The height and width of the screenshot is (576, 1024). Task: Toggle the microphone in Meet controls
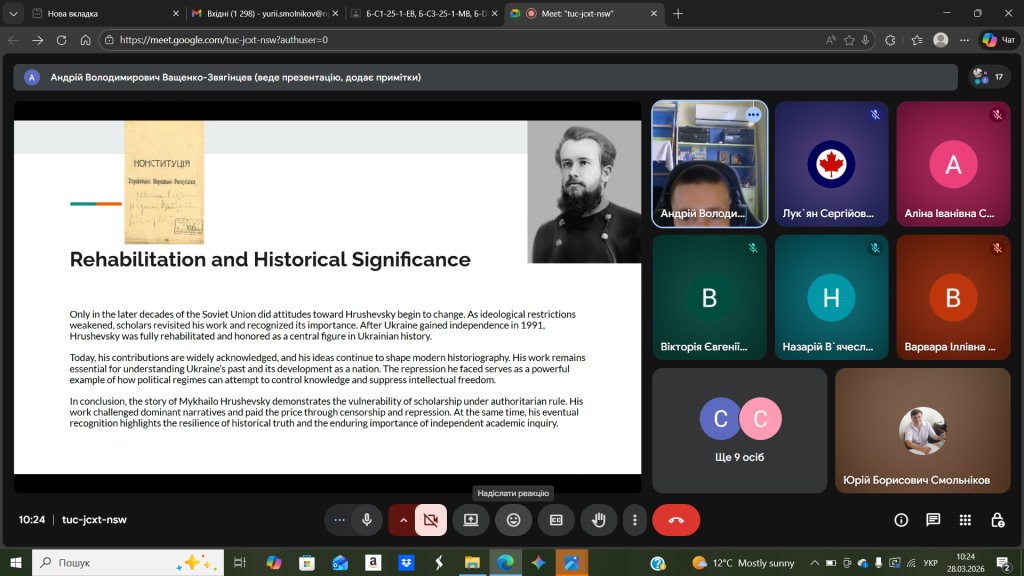[367, 520]
